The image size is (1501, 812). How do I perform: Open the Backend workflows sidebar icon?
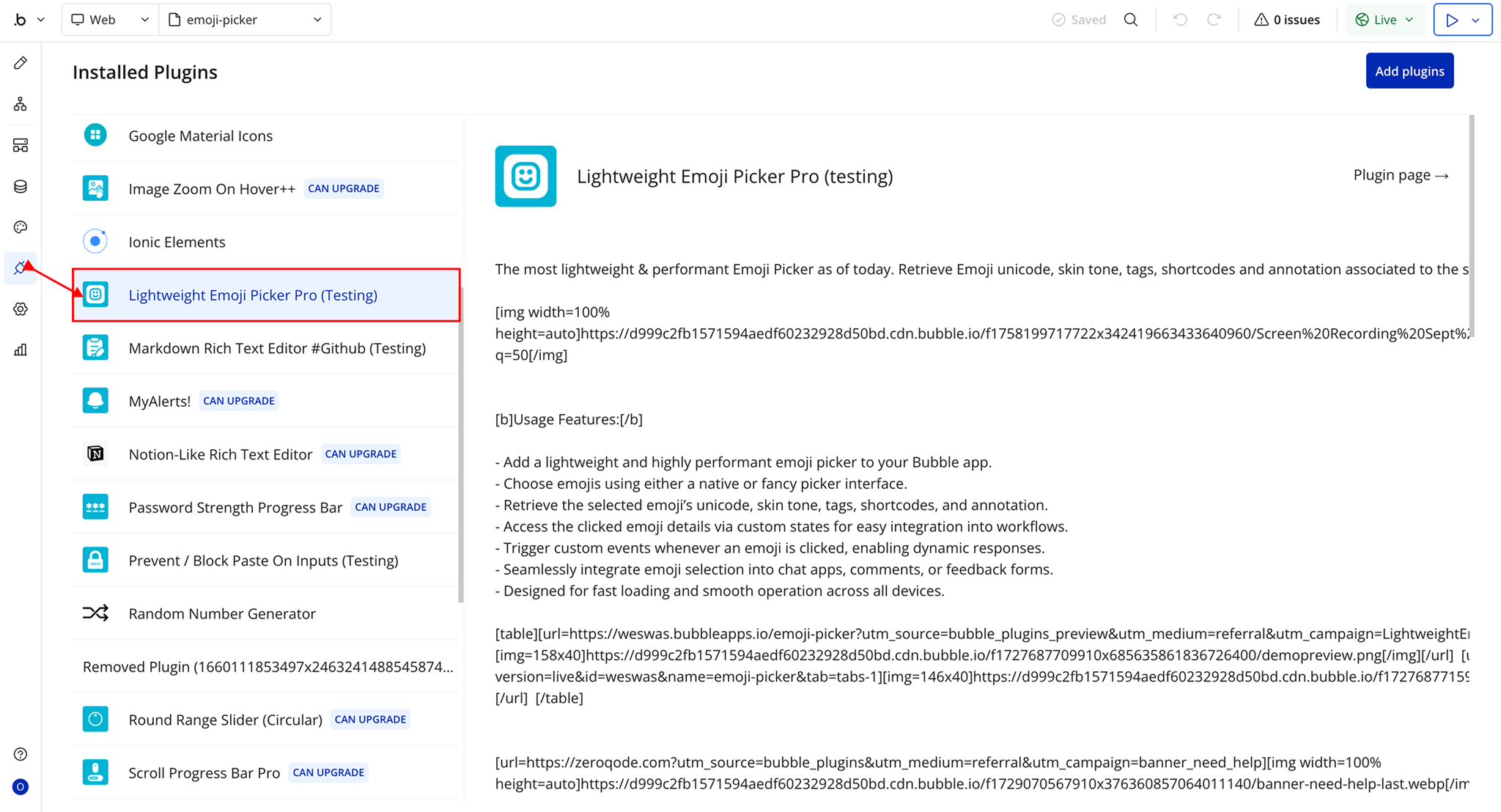tap(21, 145)
